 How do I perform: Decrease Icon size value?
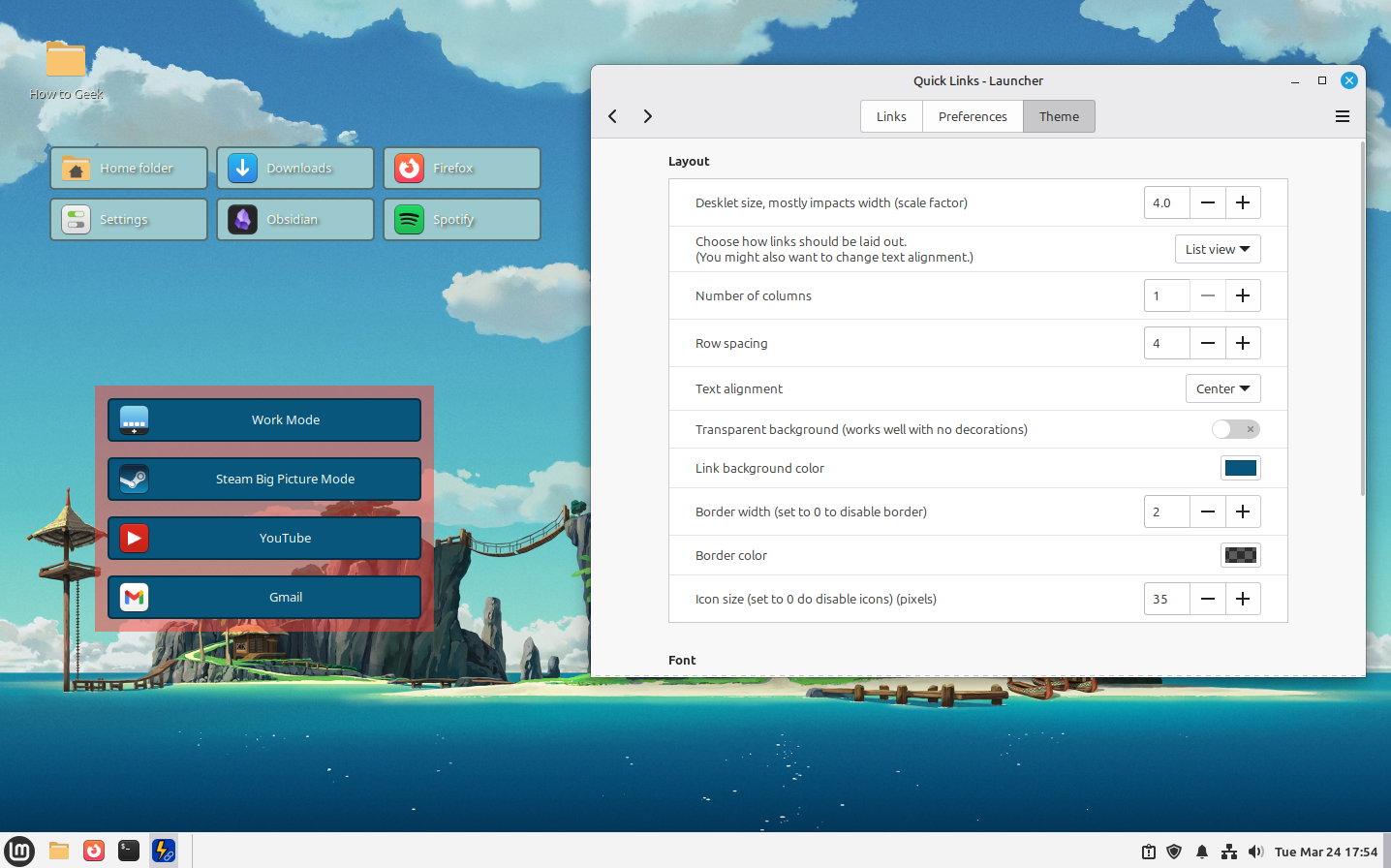click(x=1208, y=599)
